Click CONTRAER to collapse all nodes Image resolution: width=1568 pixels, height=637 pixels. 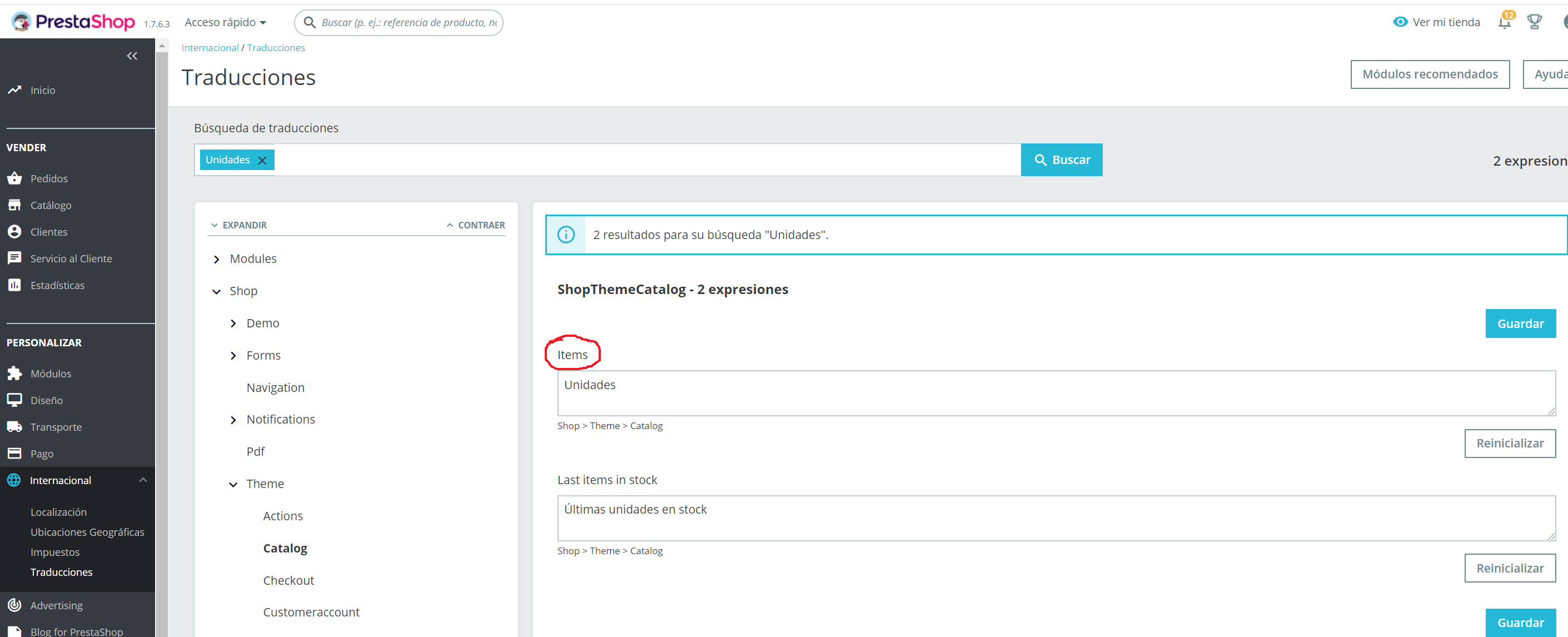point(475,225)
